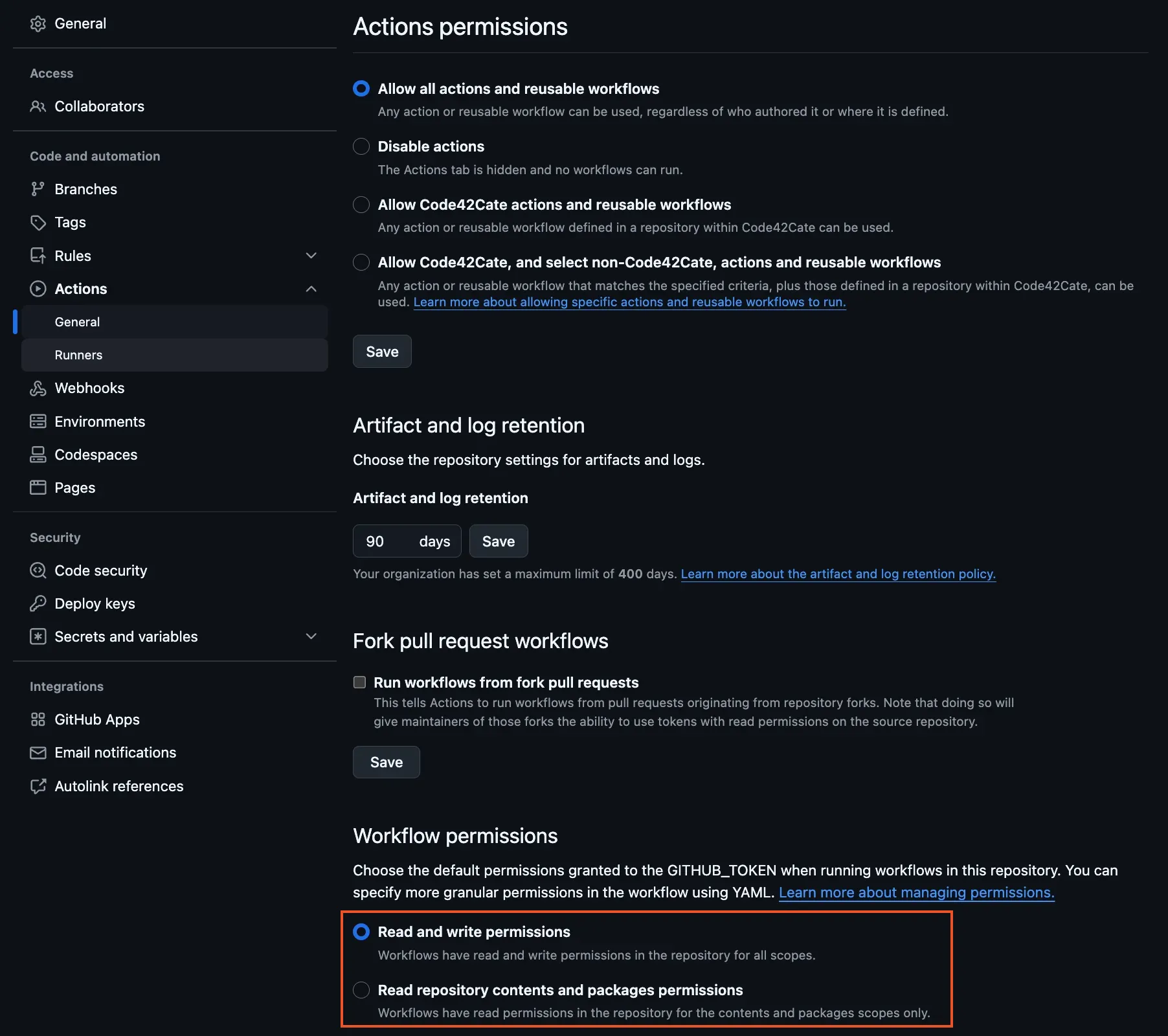Expand the Rules section
Screen dimensions: 1168x1036
(311, 256)
